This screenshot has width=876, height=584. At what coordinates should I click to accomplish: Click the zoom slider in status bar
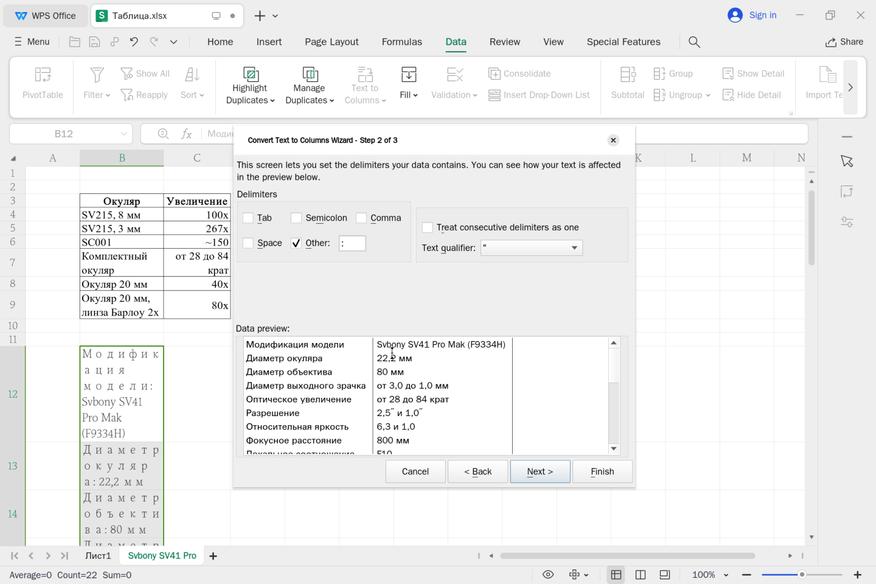[x=801, y=575]
